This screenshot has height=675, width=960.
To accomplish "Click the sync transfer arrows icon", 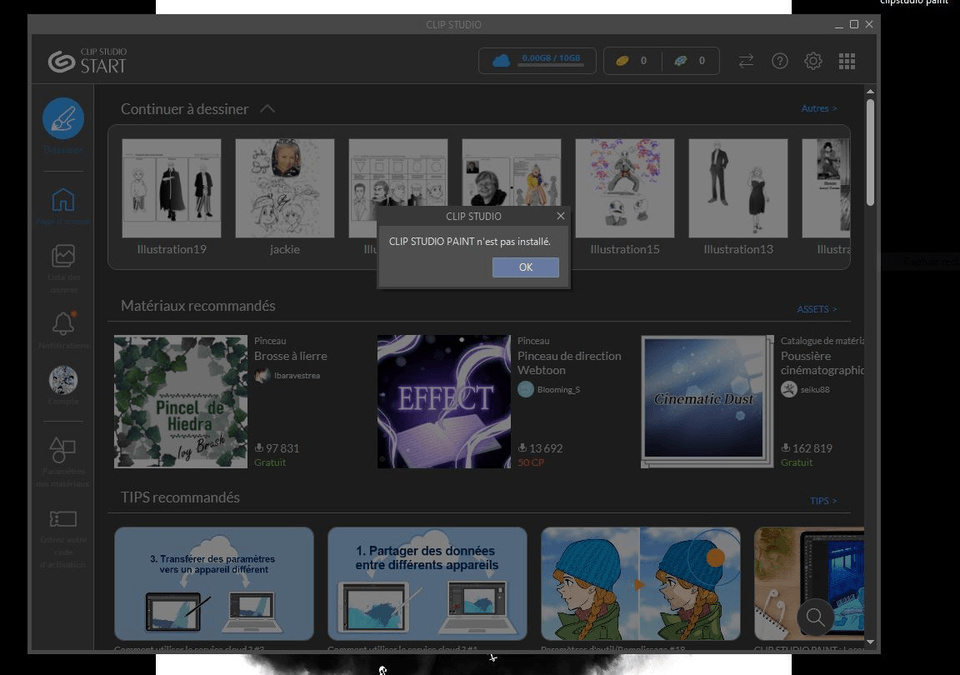I will 746,60.
